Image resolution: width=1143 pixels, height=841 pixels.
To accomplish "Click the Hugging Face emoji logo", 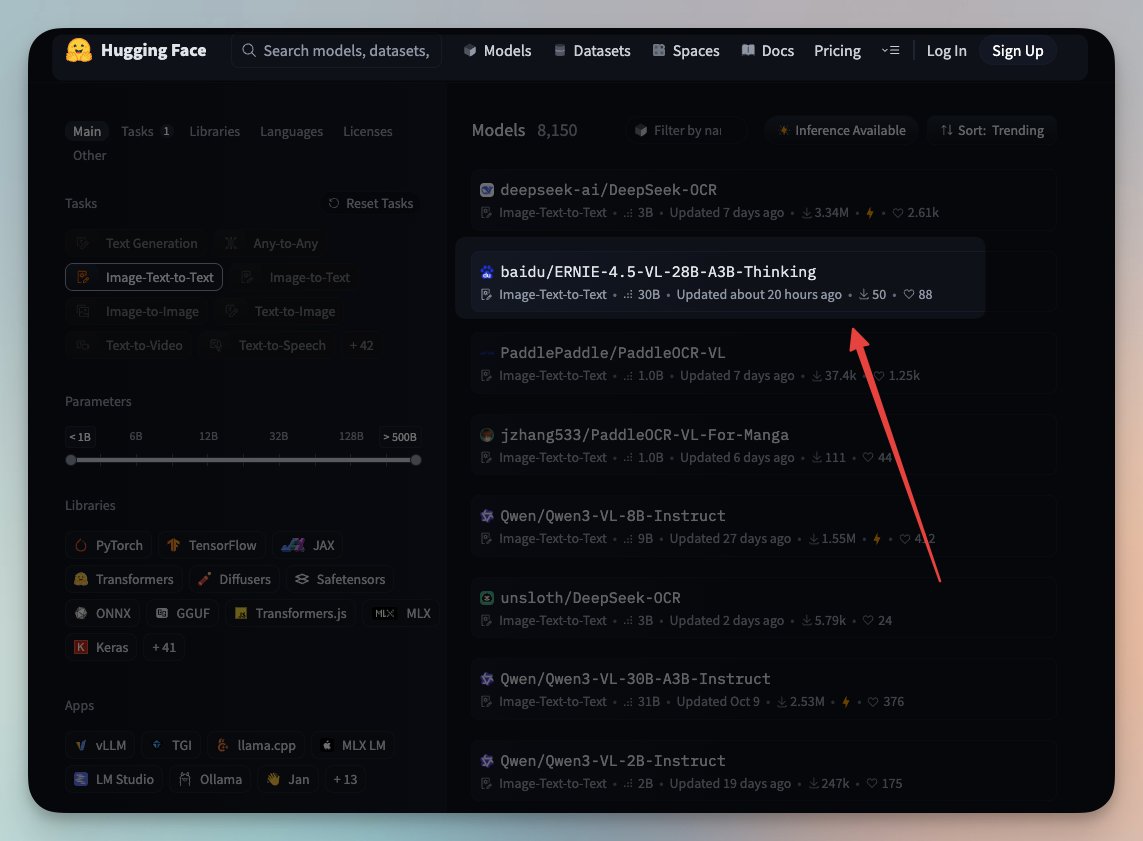I will [x=79, y=50].
